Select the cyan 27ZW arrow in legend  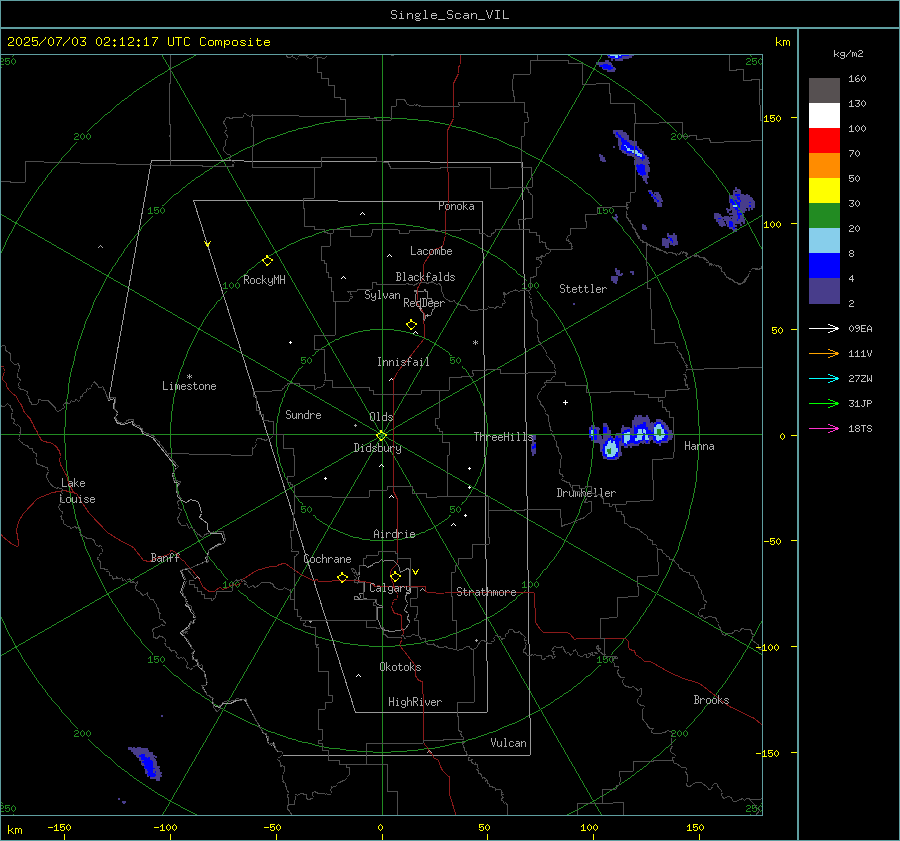tap(824, 378)
